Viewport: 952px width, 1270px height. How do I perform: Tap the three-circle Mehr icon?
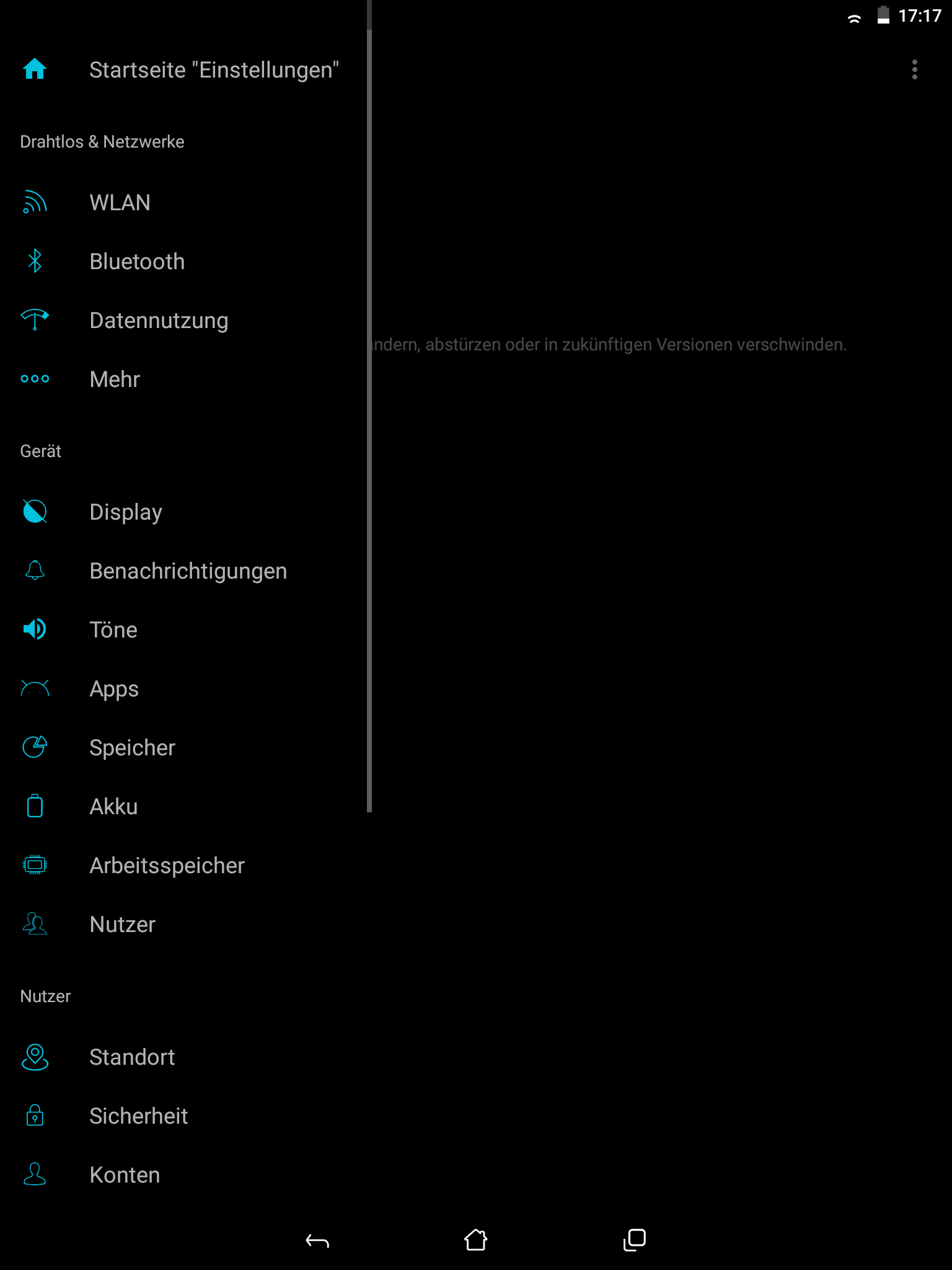pos(35,379)
